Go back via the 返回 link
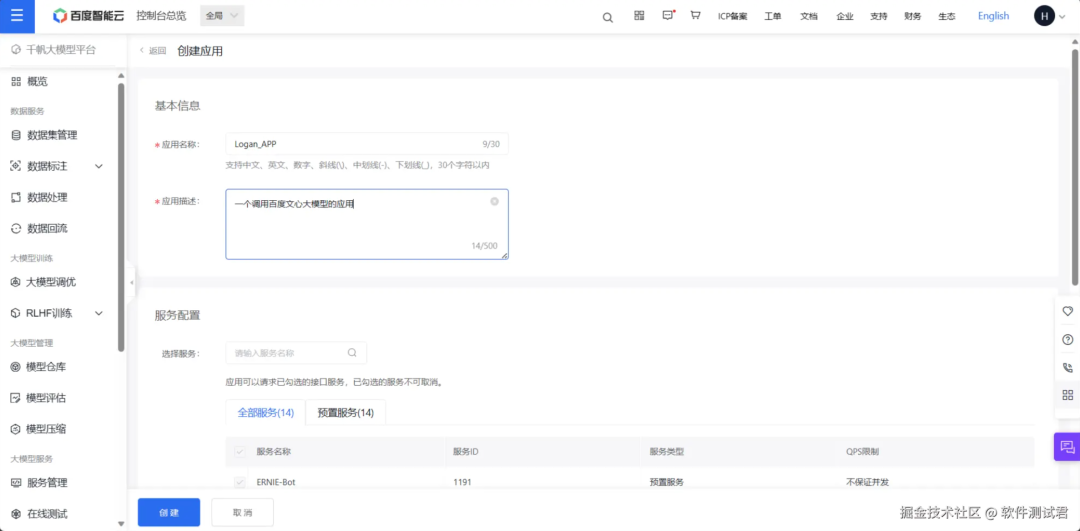The width and height of the screenshot is (1080, 531). [153, 50]
